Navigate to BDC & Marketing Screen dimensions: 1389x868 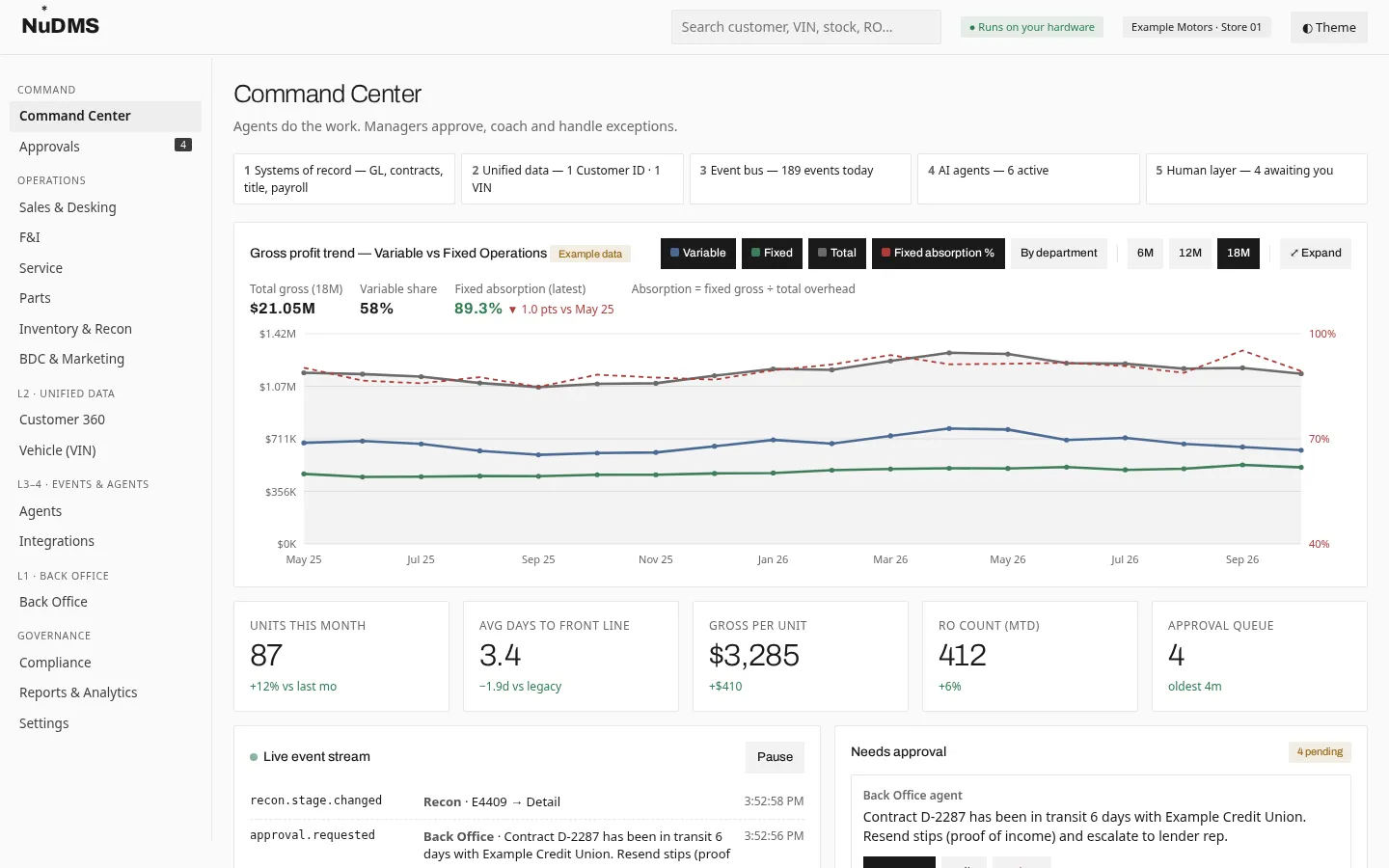pyautogui.click(x=105, y=359)
